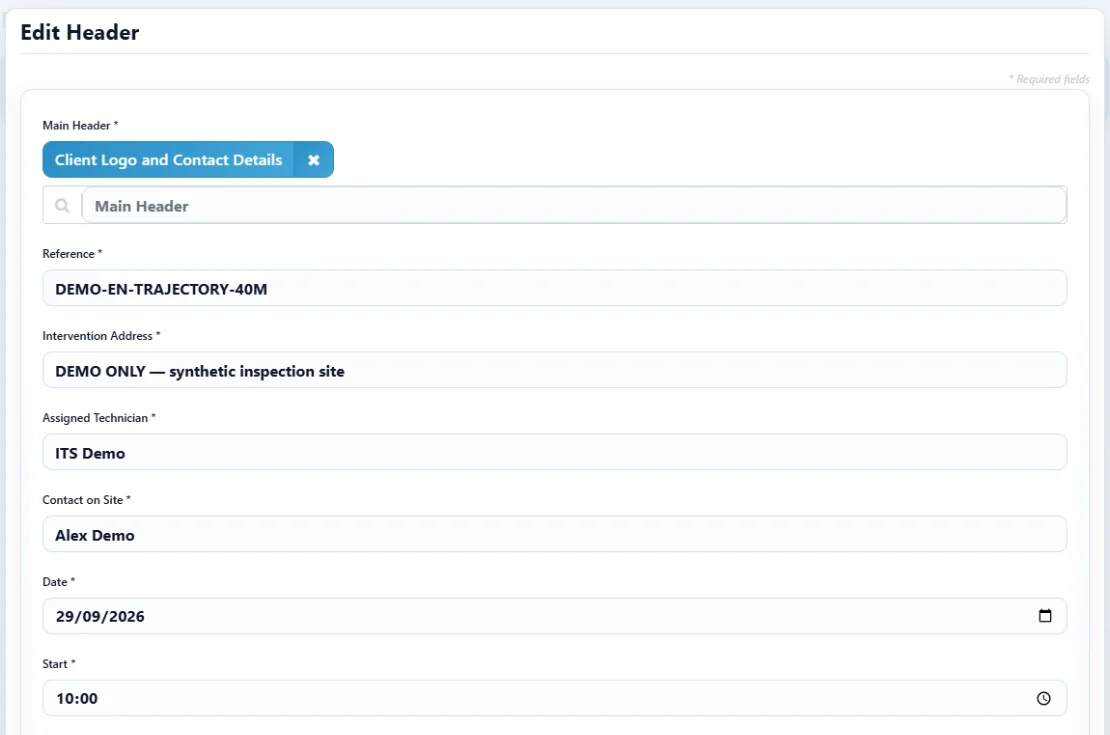Click the Intervention Address label
This screenshot has width=1110, height=735.
point(101,336)
